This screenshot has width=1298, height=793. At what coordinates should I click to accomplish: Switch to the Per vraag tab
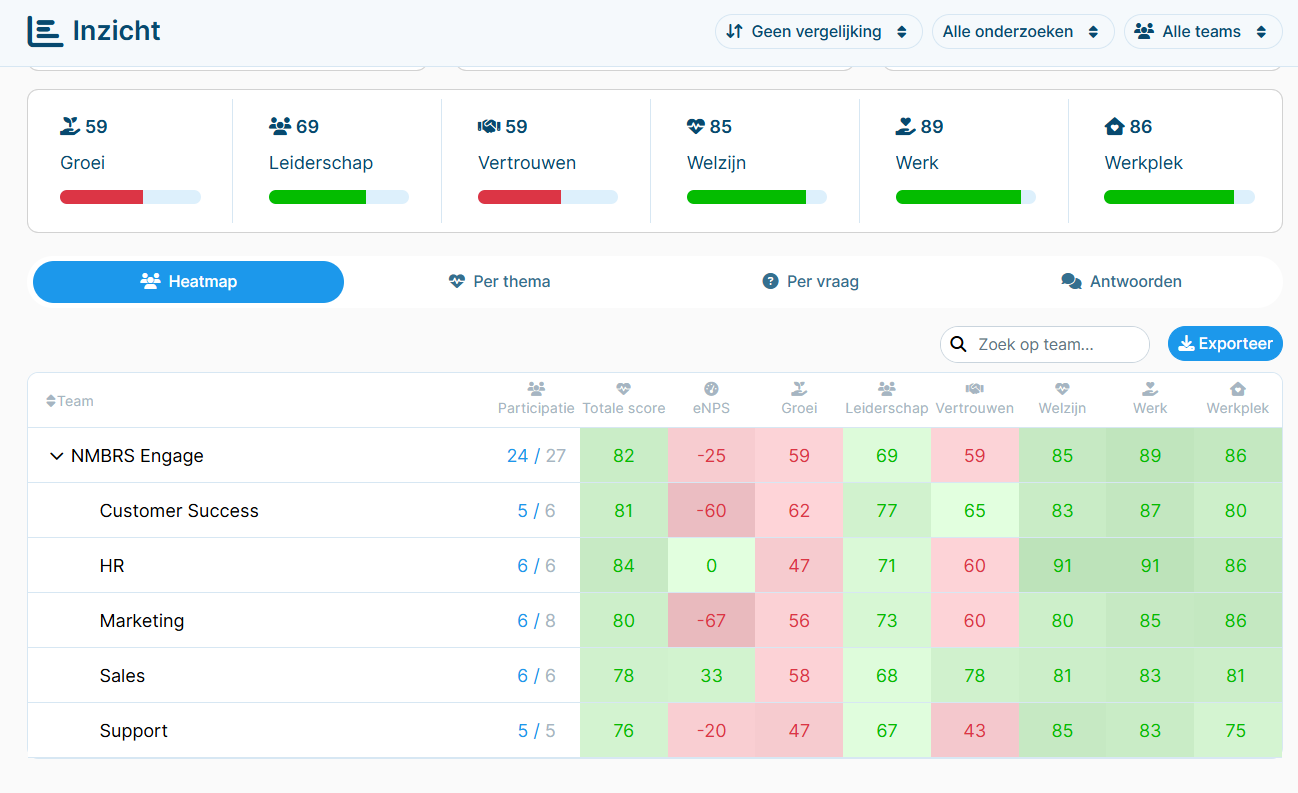(810, 282)
